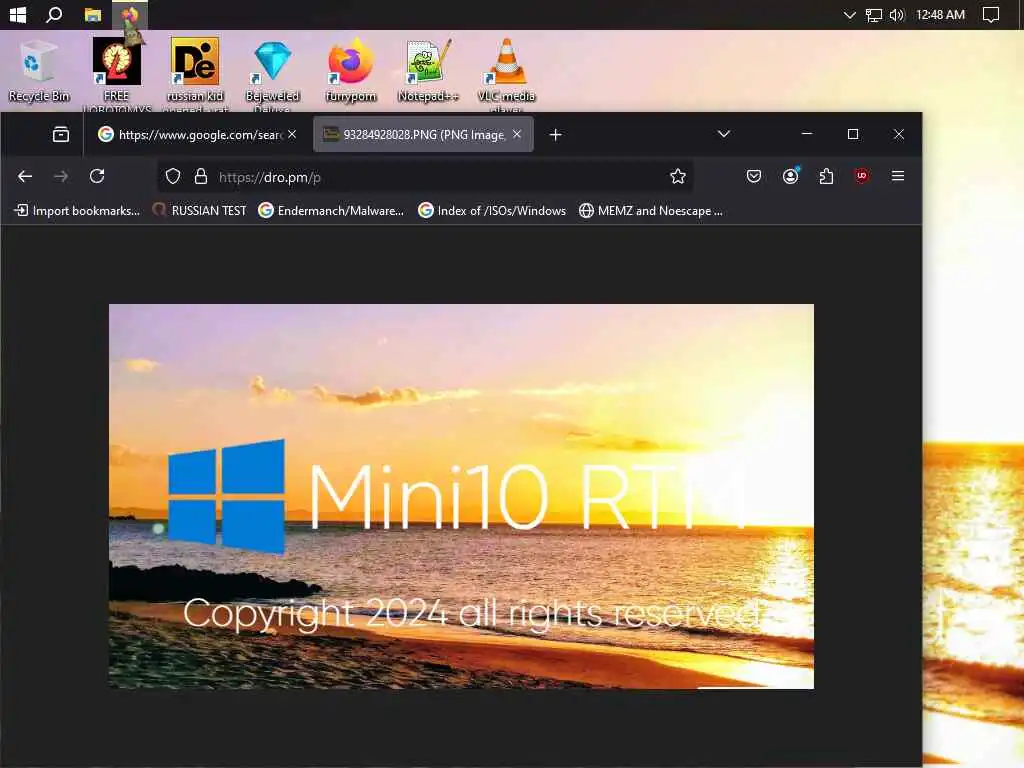Open the taskbar search icon
Image resolution: width=1024 pixels, height=768 pixels.
click(54, 14)
